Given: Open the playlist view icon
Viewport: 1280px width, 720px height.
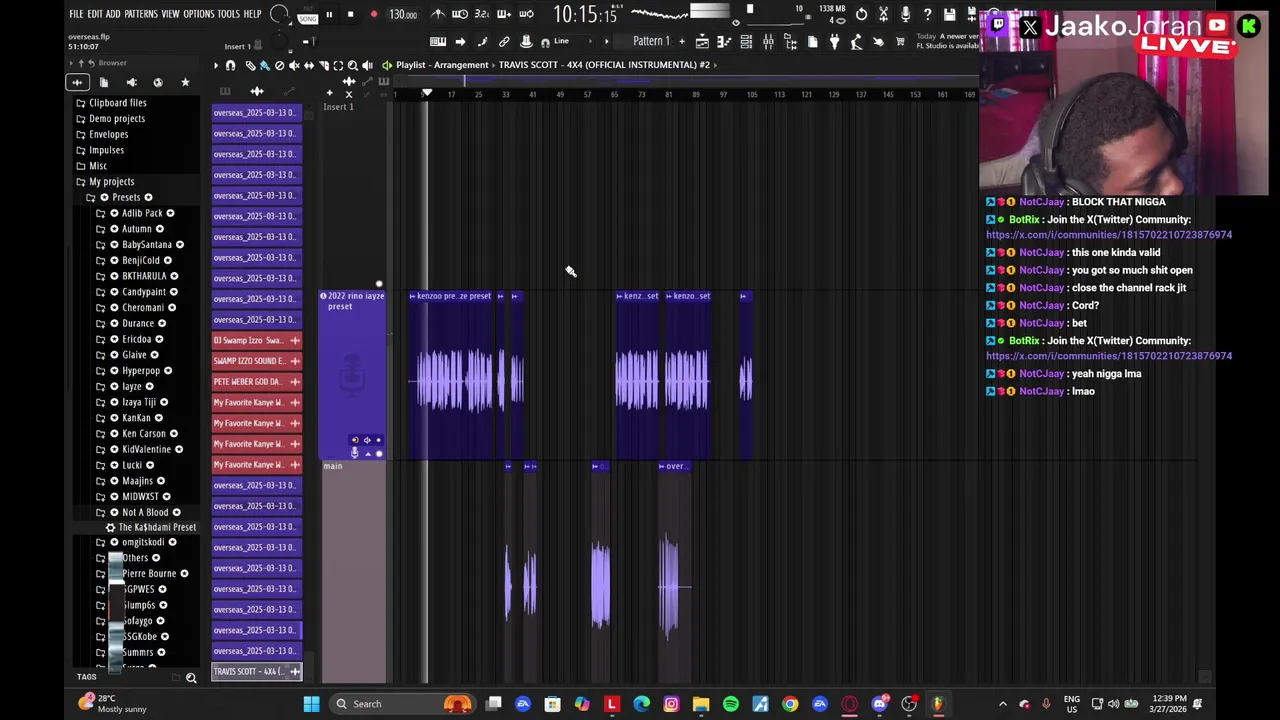Looking at the screenshot, I should click(702, 41).
